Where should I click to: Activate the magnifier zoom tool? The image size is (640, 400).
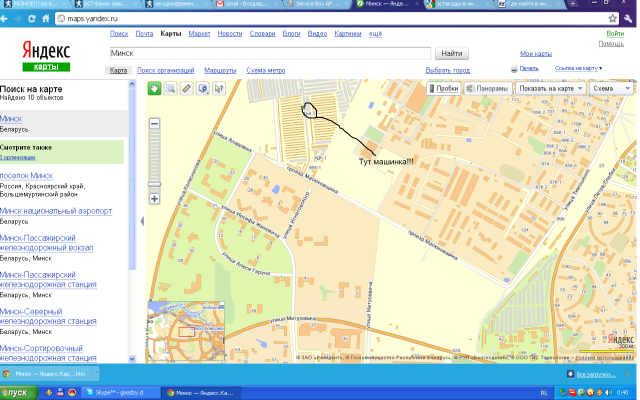pyautogui.click(x=171, y=89)
